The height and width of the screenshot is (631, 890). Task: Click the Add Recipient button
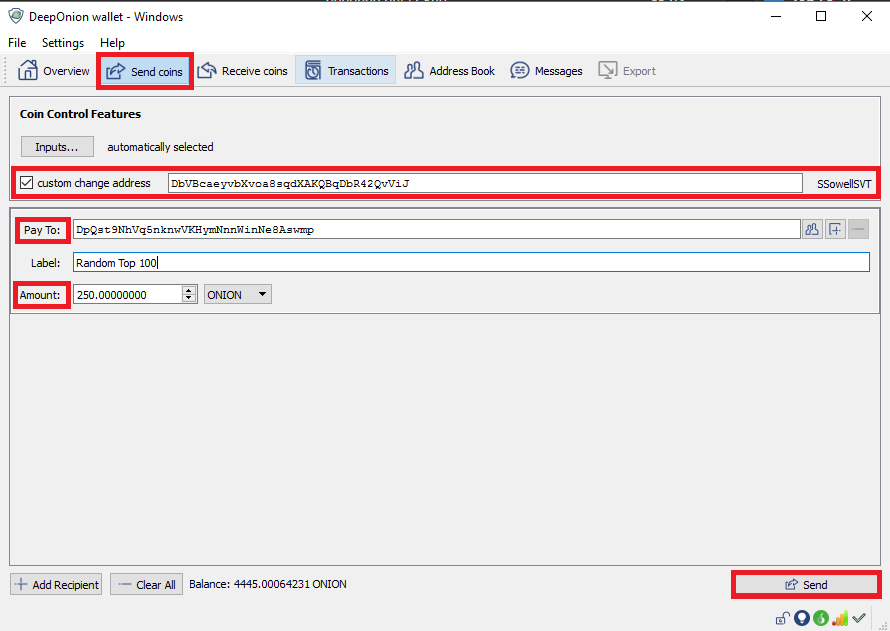56,584
